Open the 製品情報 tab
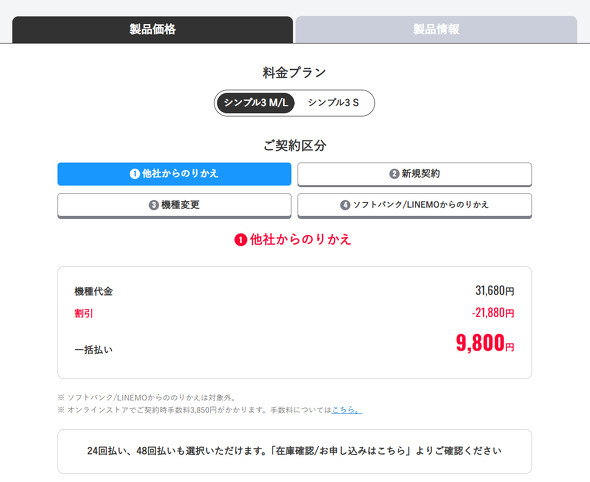 (x=436, y=29)
